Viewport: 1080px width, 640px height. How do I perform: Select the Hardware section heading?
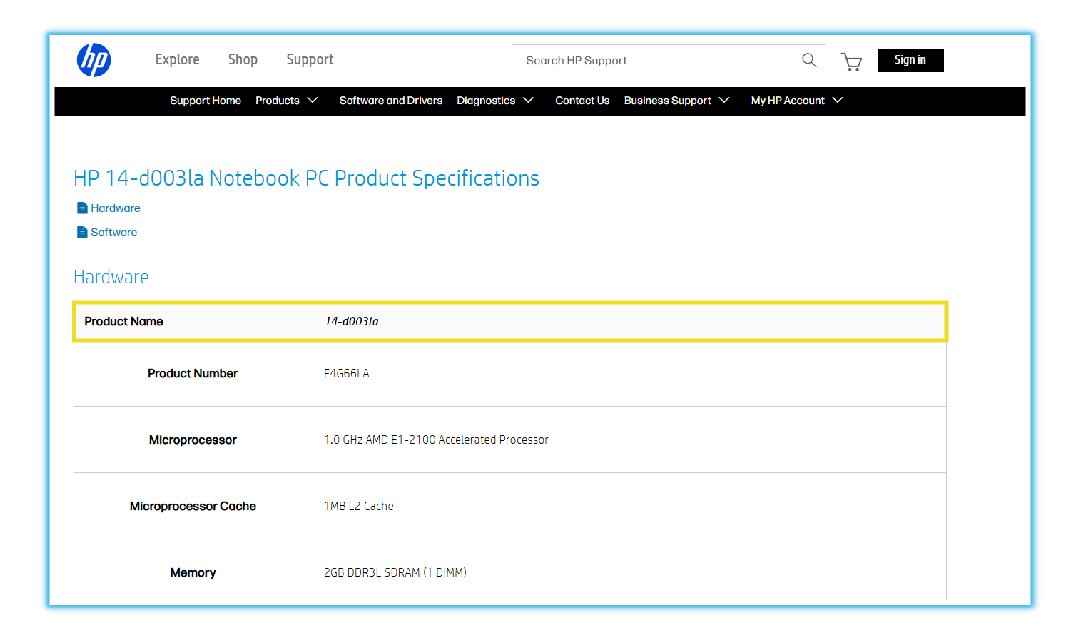[111, 277]
